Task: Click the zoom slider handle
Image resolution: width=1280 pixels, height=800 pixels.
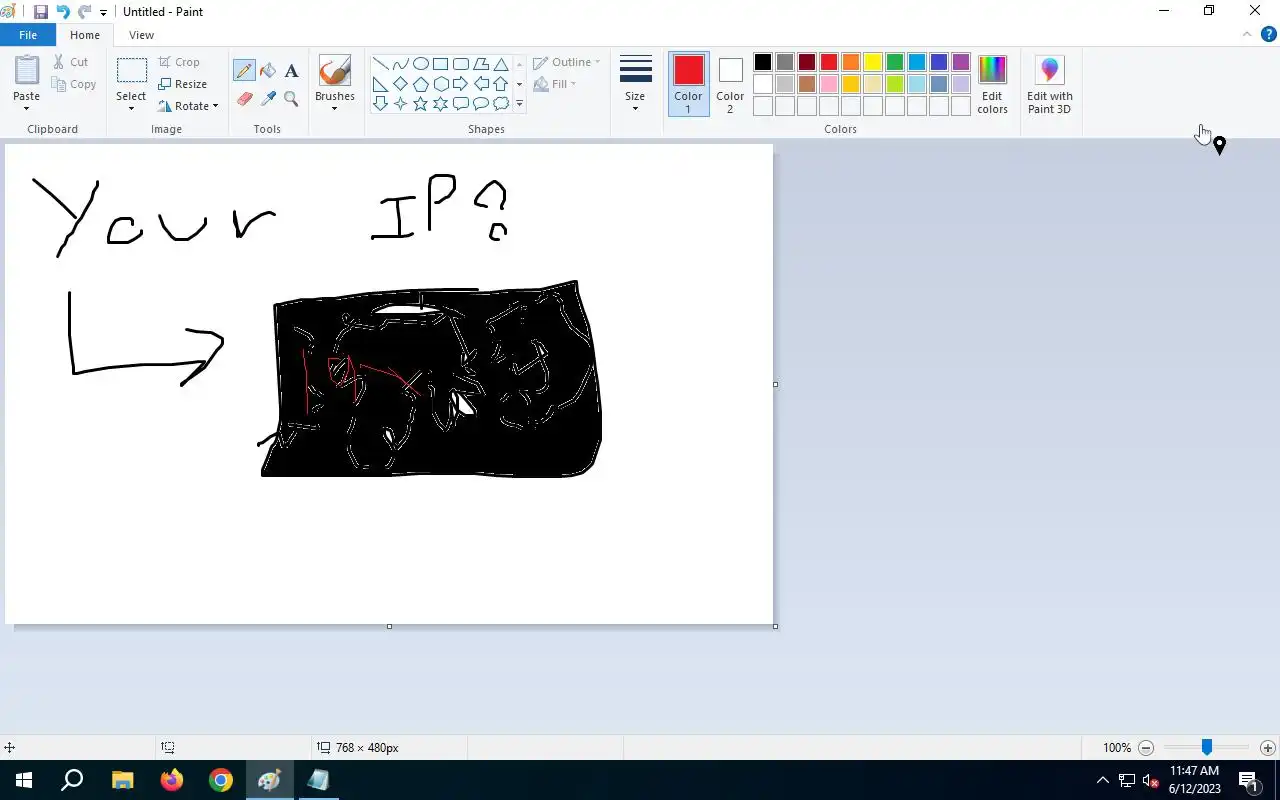Action: point(1207,747)
